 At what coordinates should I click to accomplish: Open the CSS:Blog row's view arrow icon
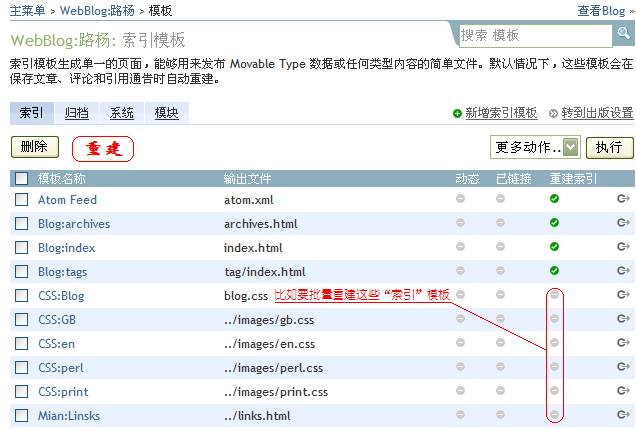point(623,295)
